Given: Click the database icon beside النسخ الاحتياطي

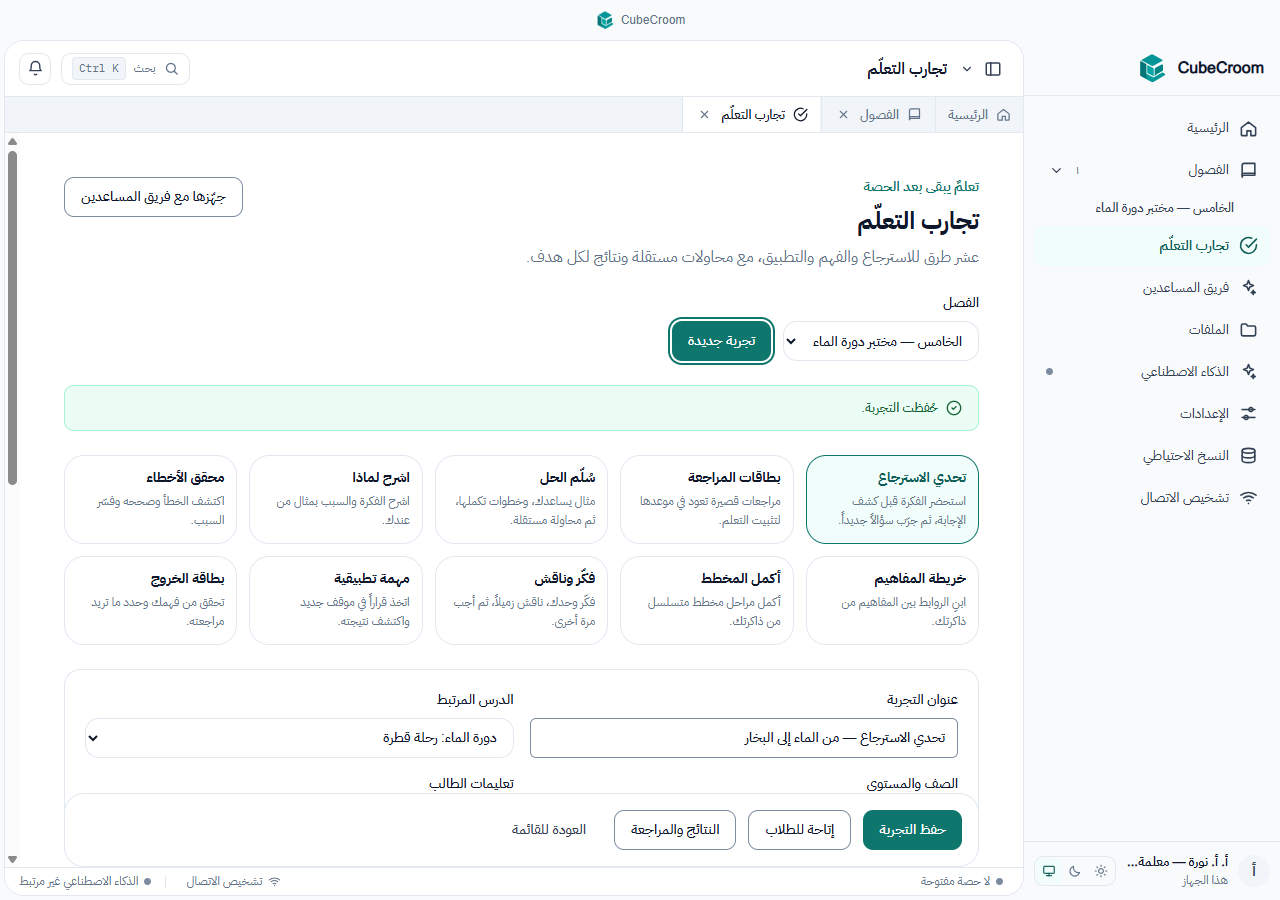Looking at the screenshot, I should pos(1248,456).
